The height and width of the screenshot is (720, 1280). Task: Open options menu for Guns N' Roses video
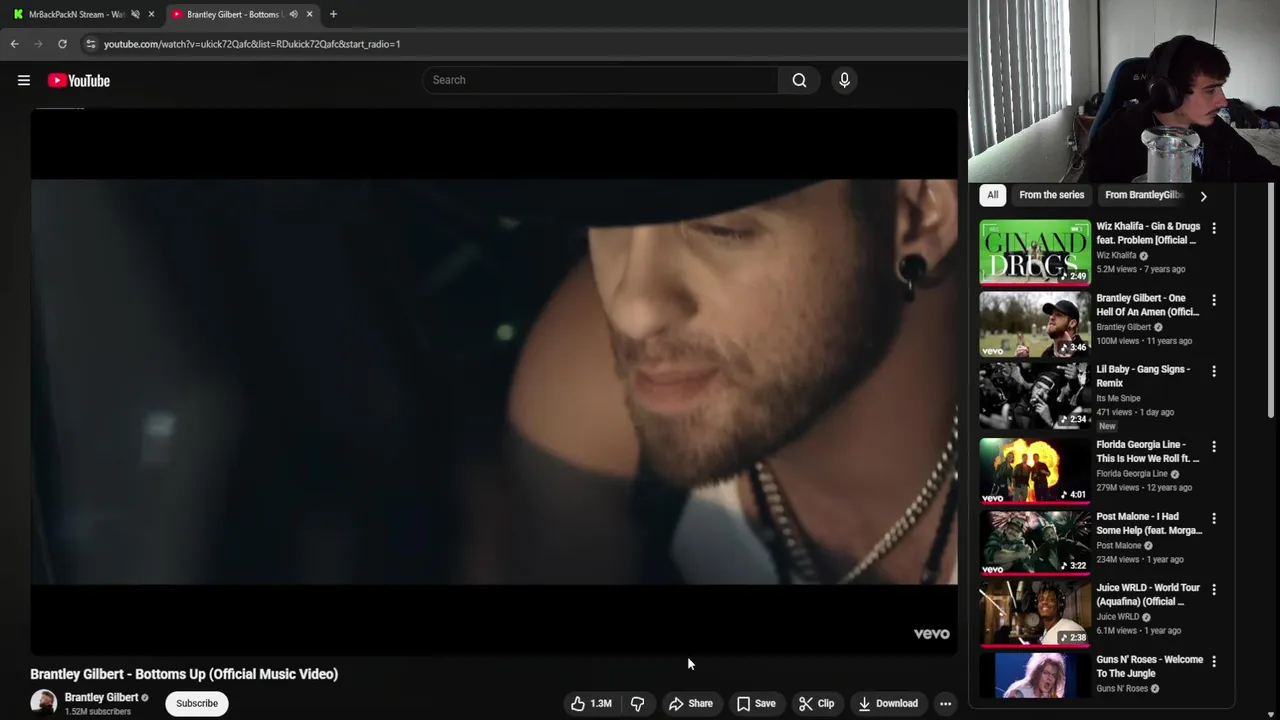click(1214, 661)
